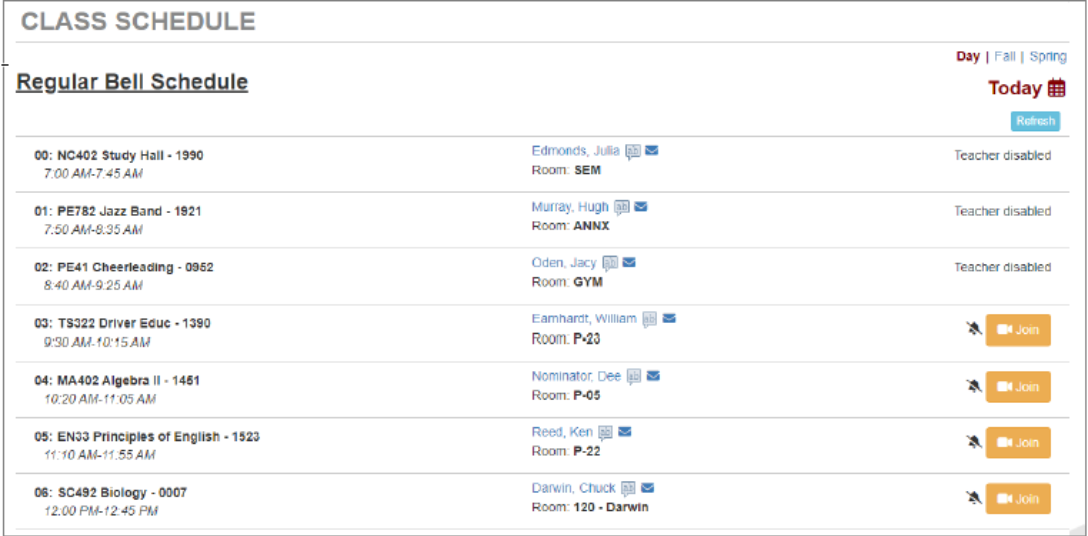Click envelope icon next to Jacy Oden
The height and width of the screenshot is (536, 1088).
coord(629,263)
